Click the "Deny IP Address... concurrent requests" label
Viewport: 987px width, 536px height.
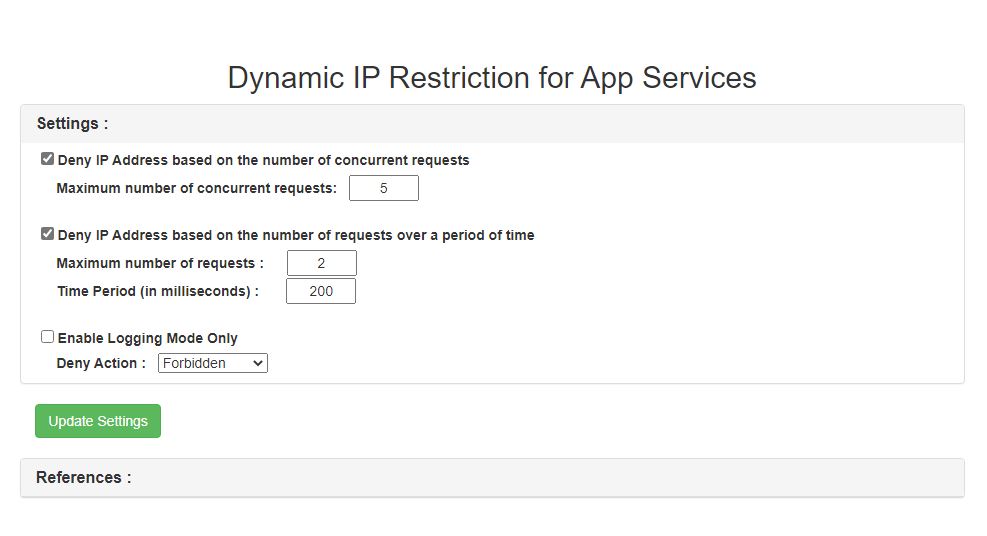click(263, 160)
